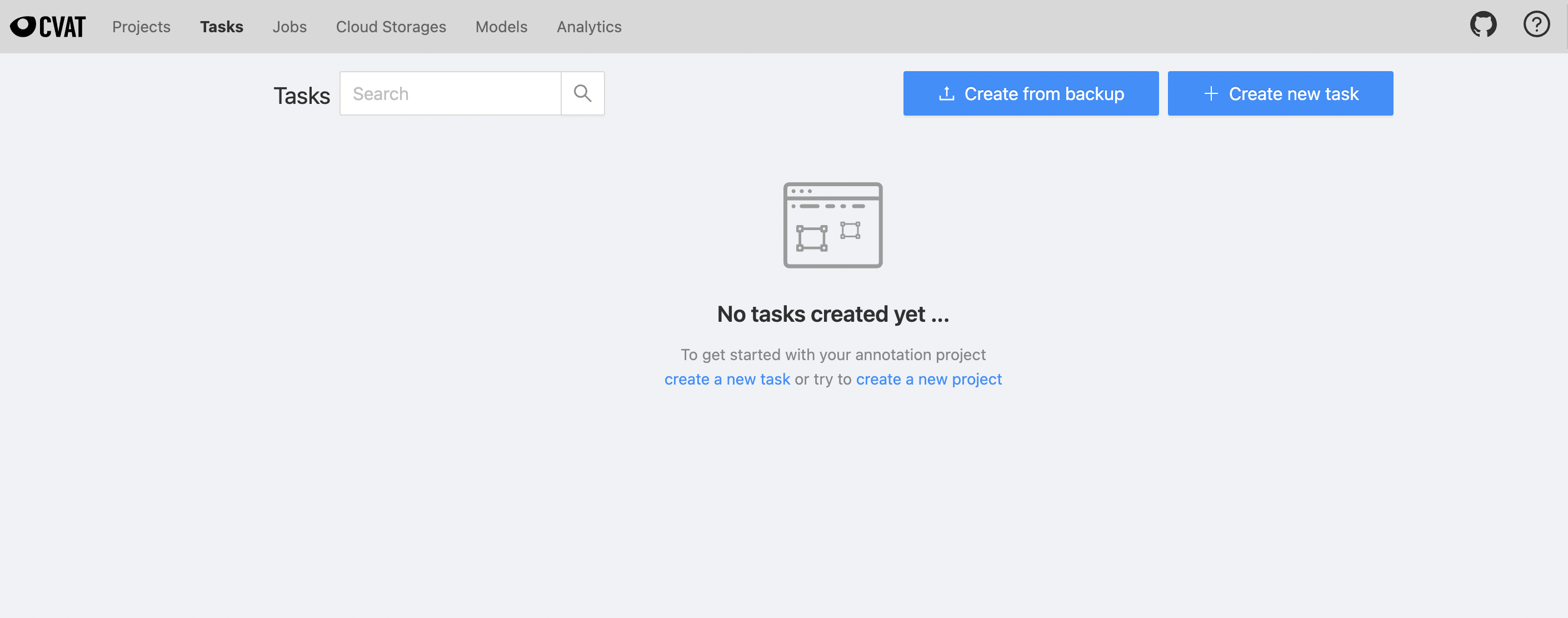Follow the 'create a new task' link

[727, 378]
